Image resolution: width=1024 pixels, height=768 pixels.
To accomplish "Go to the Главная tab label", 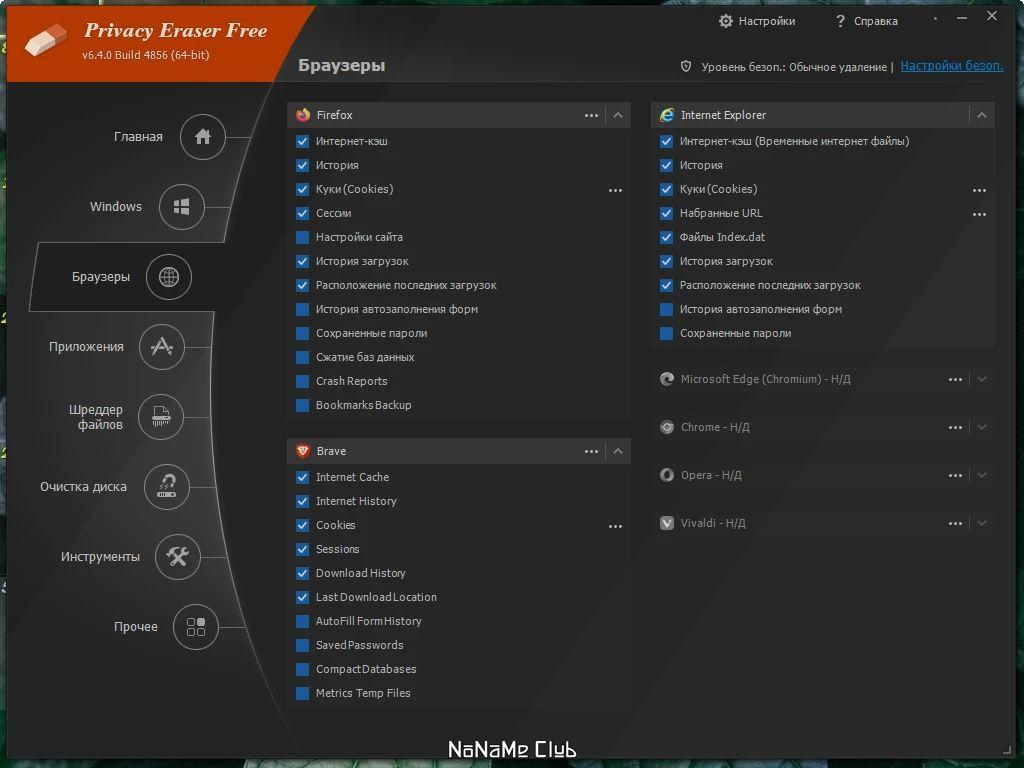I will point(138,136).
